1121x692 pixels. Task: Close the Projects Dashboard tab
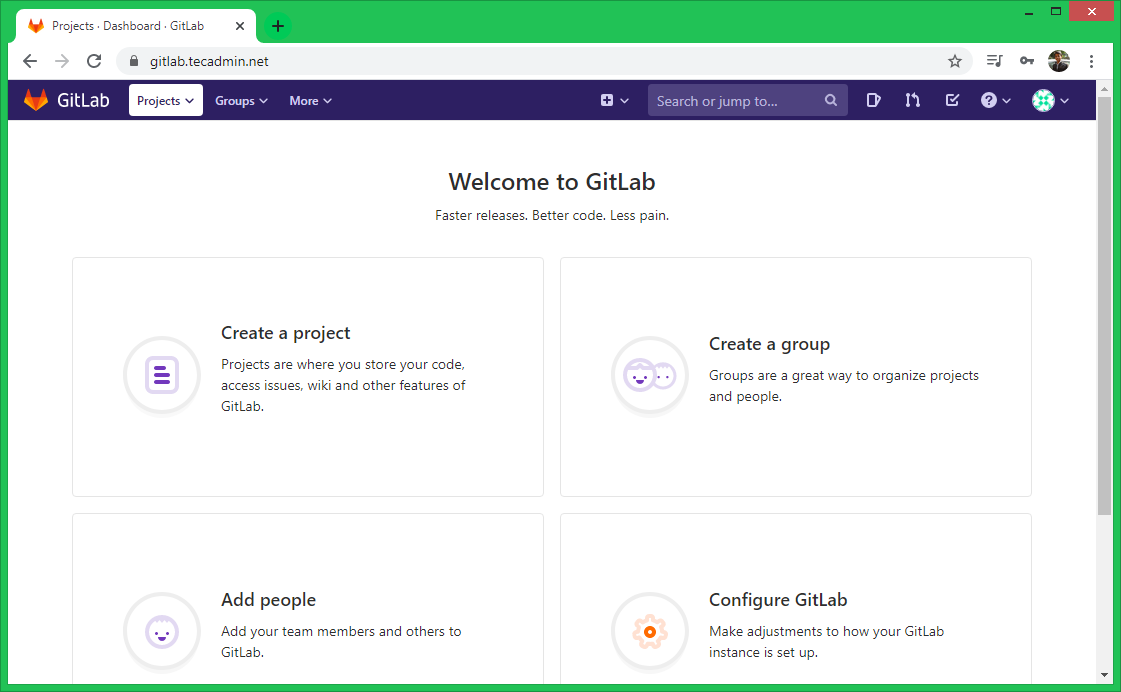tap(240, 26)
